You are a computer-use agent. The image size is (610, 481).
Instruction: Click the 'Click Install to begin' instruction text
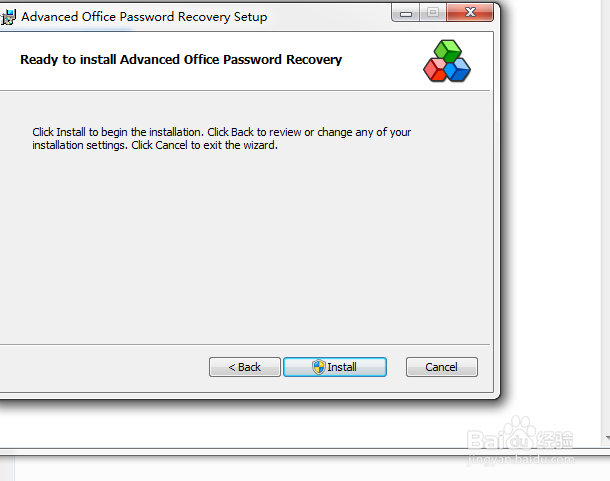[221, 139]
